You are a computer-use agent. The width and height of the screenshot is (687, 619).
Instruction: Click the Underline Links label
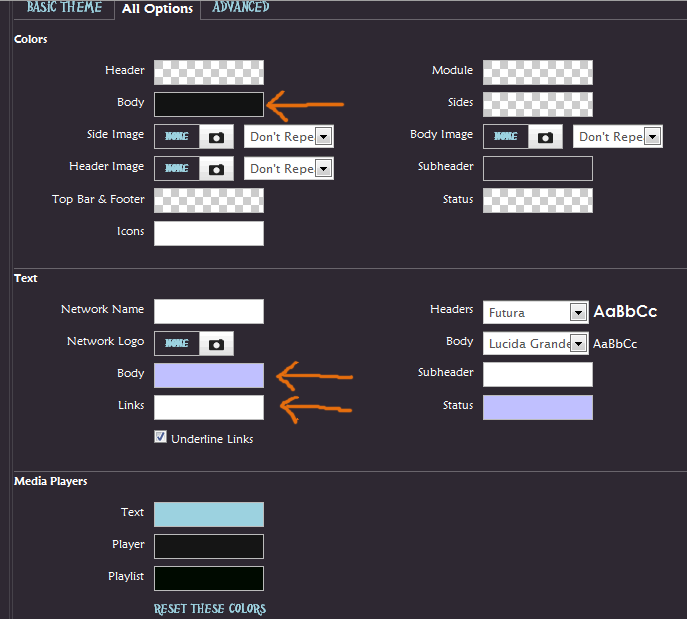(212, 439)
